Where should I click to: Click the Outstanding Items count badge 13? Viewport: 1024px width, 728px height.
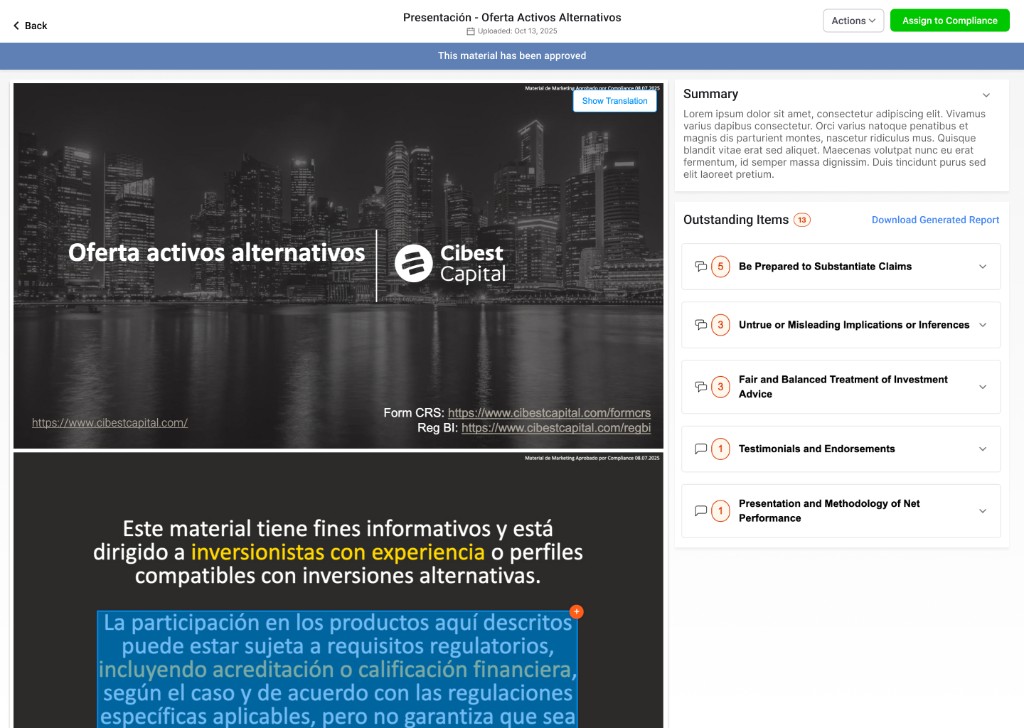[x=802, y=220]
